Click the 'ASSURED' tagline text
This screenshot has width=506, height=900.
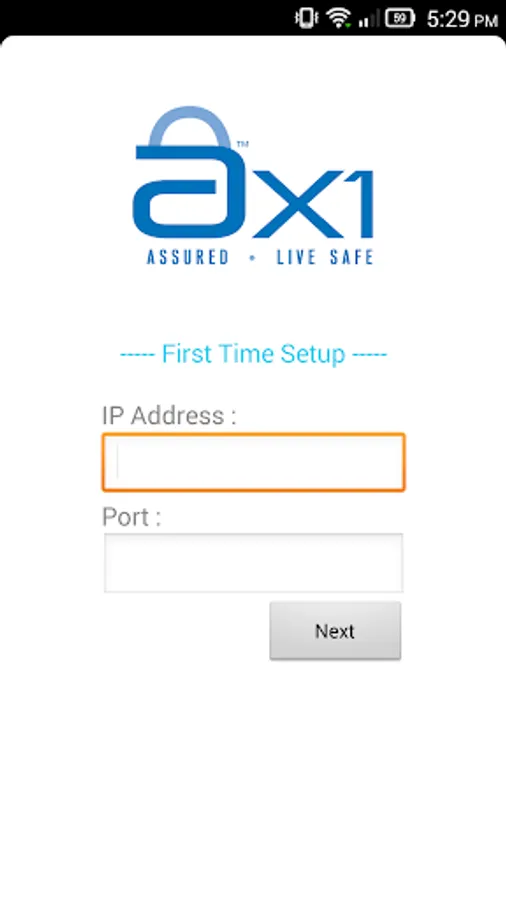tap(188, 257)
